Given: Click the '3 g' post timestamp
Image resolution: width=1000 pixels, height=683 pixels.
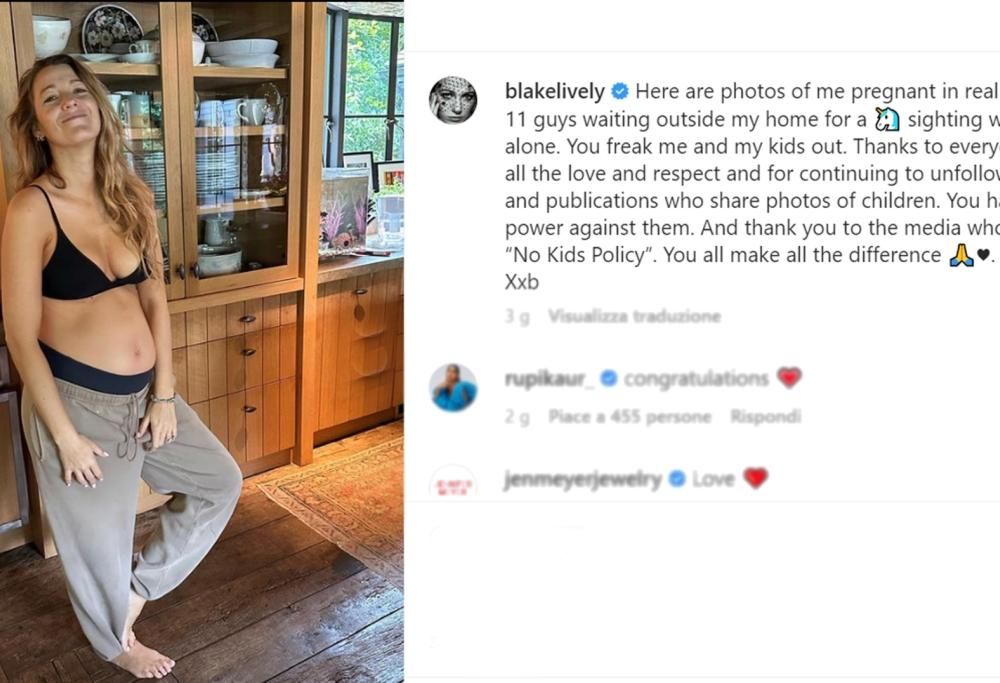Looking at the screenshot, I should 517,316.
